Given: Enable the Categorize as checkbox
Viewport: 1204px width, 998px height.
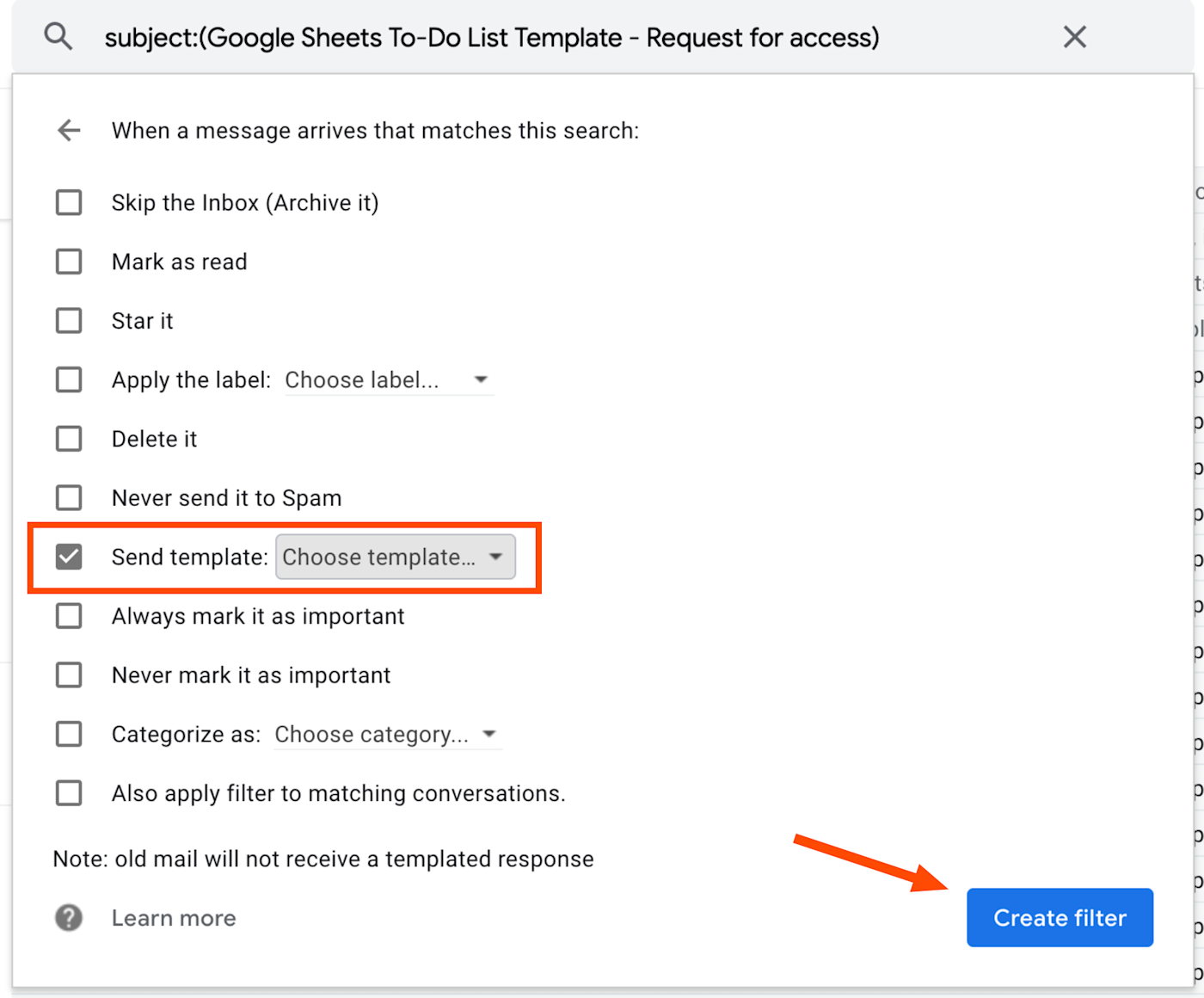Looking at the screenshot, I should (69, 734).
